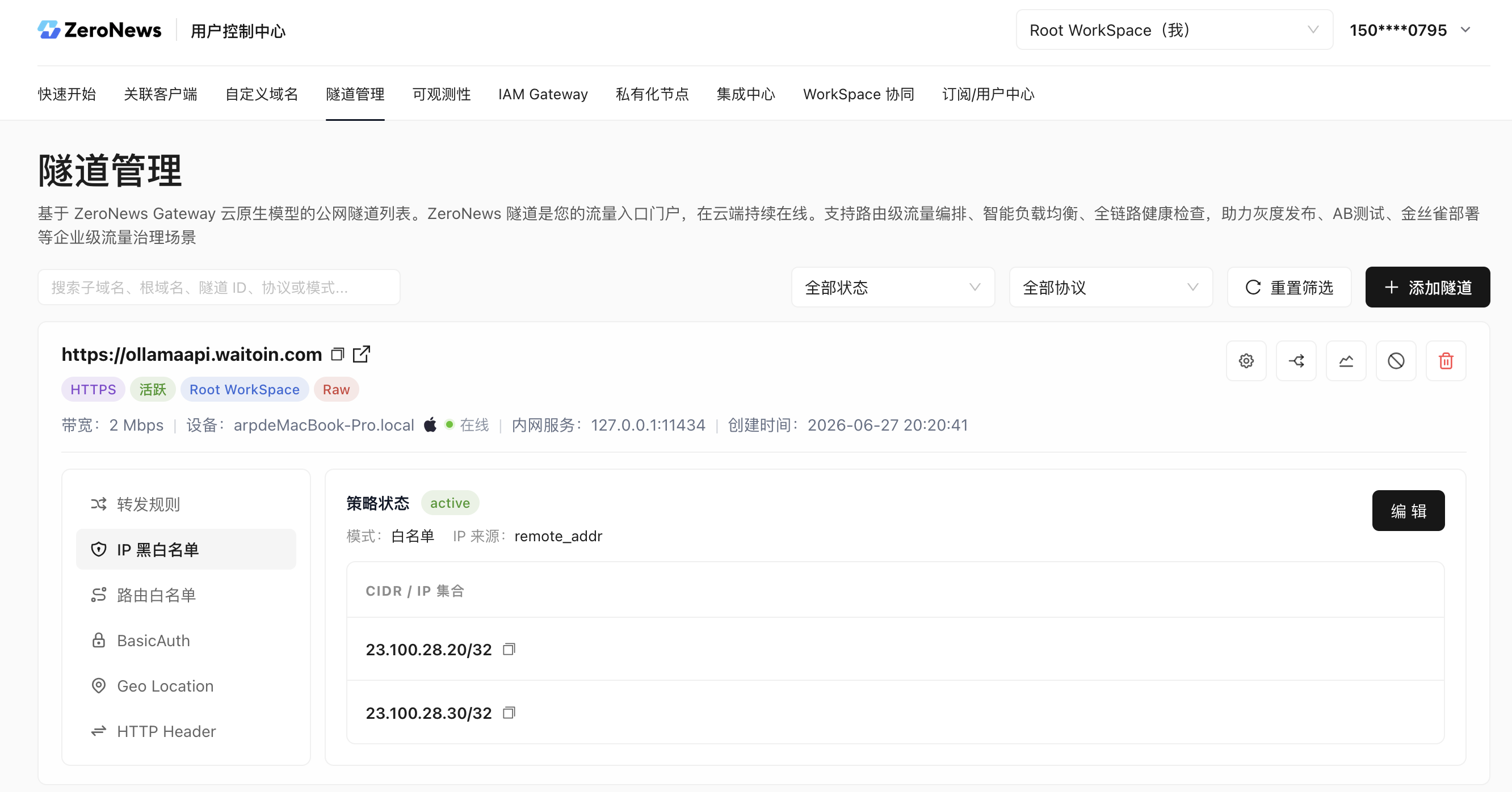1512x792 pixels.
Task: Click the 在线 online status text
Action: tap(474, 425)
